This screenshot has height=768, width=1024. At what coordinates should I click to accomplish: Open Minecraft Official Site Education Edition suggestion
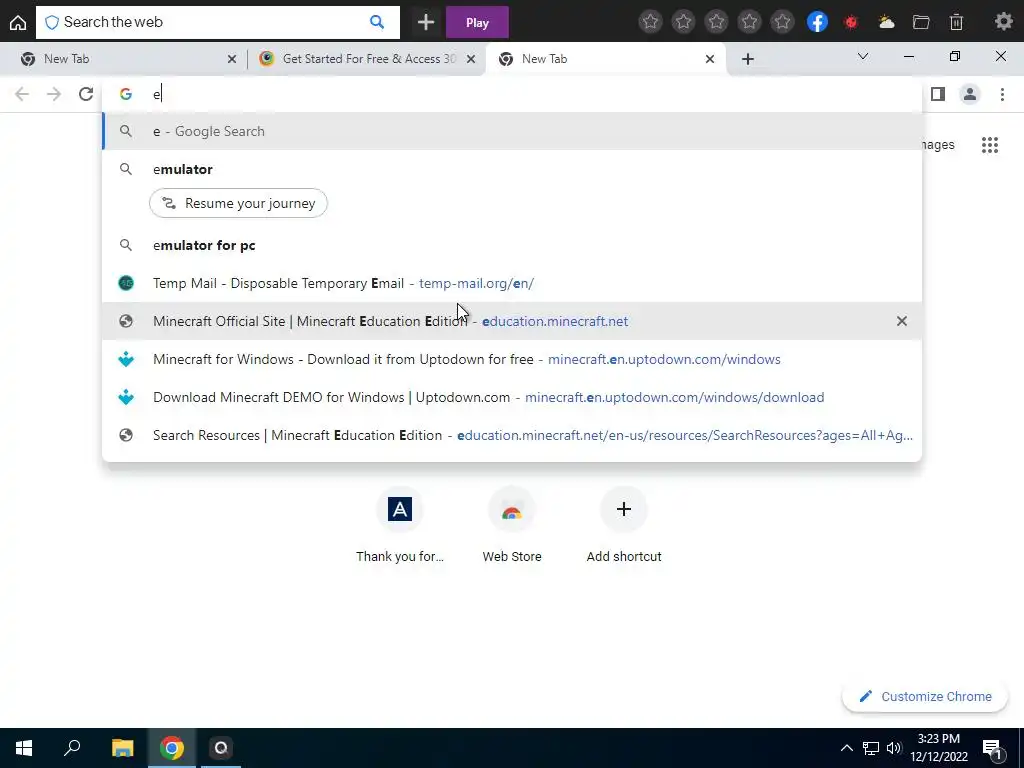512,321
